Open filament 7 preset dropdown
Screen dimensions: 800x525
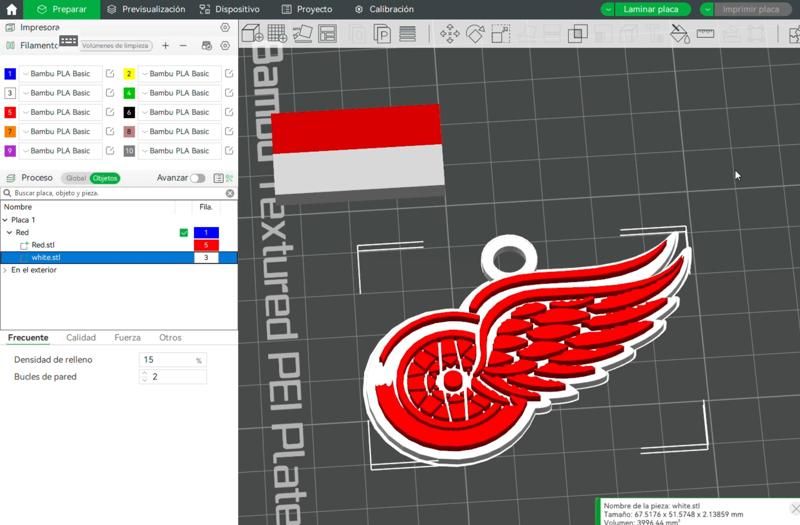point(61,132)
